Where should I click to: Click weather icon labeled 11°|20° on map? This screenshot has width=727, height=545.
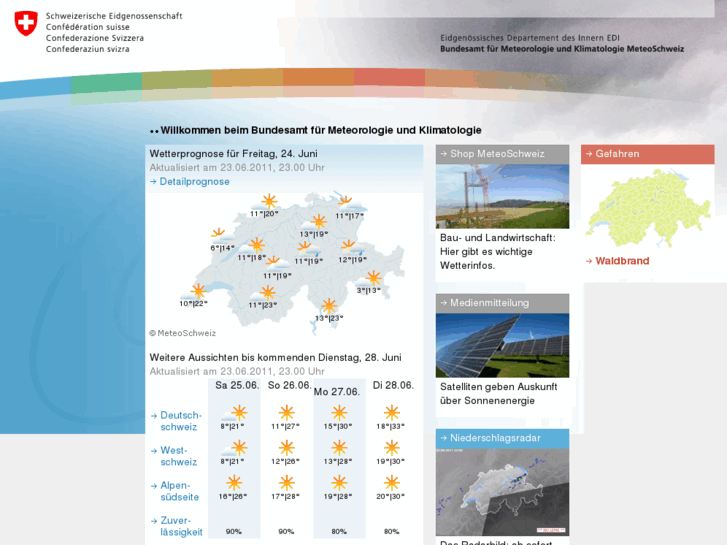click(x=264, y=203)
